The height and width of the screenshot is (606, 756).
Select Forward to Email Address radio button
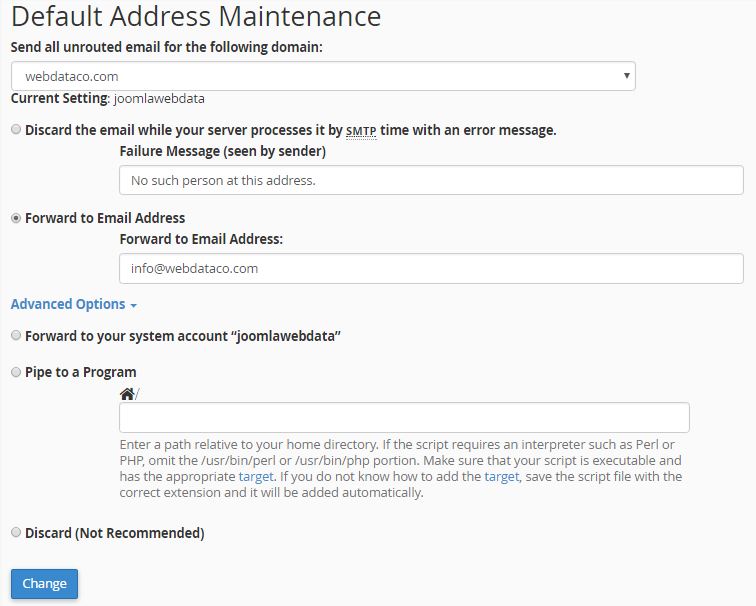point(16,218)
